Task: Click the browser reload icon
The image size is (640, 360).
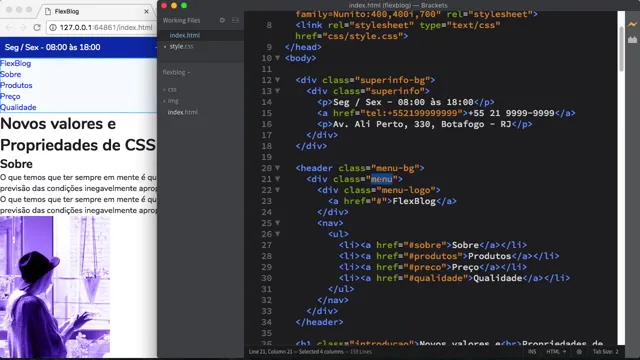Action: point(37,27)
